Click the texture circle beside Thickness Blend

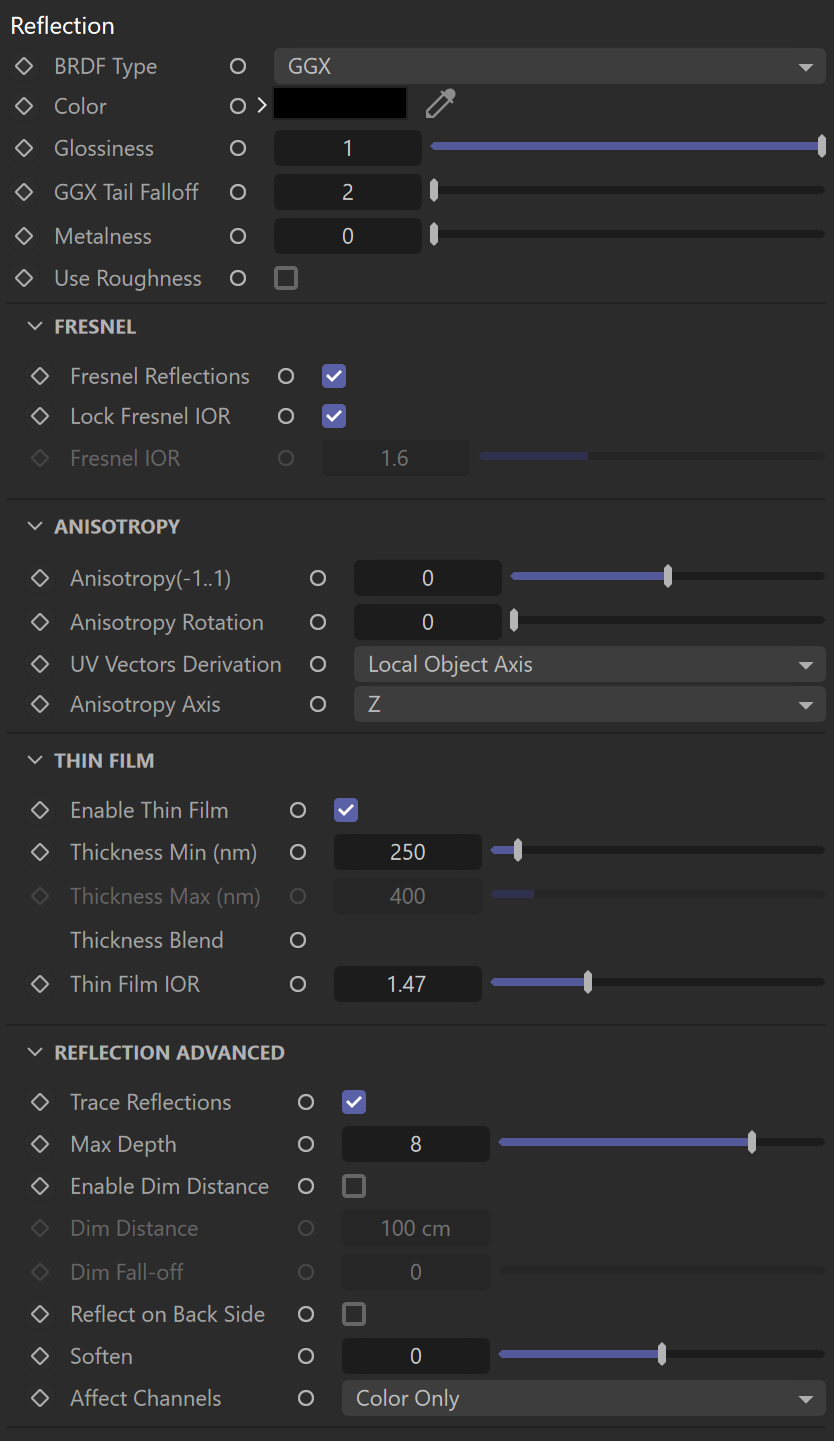pyautogui.click(x=298, y=940)
